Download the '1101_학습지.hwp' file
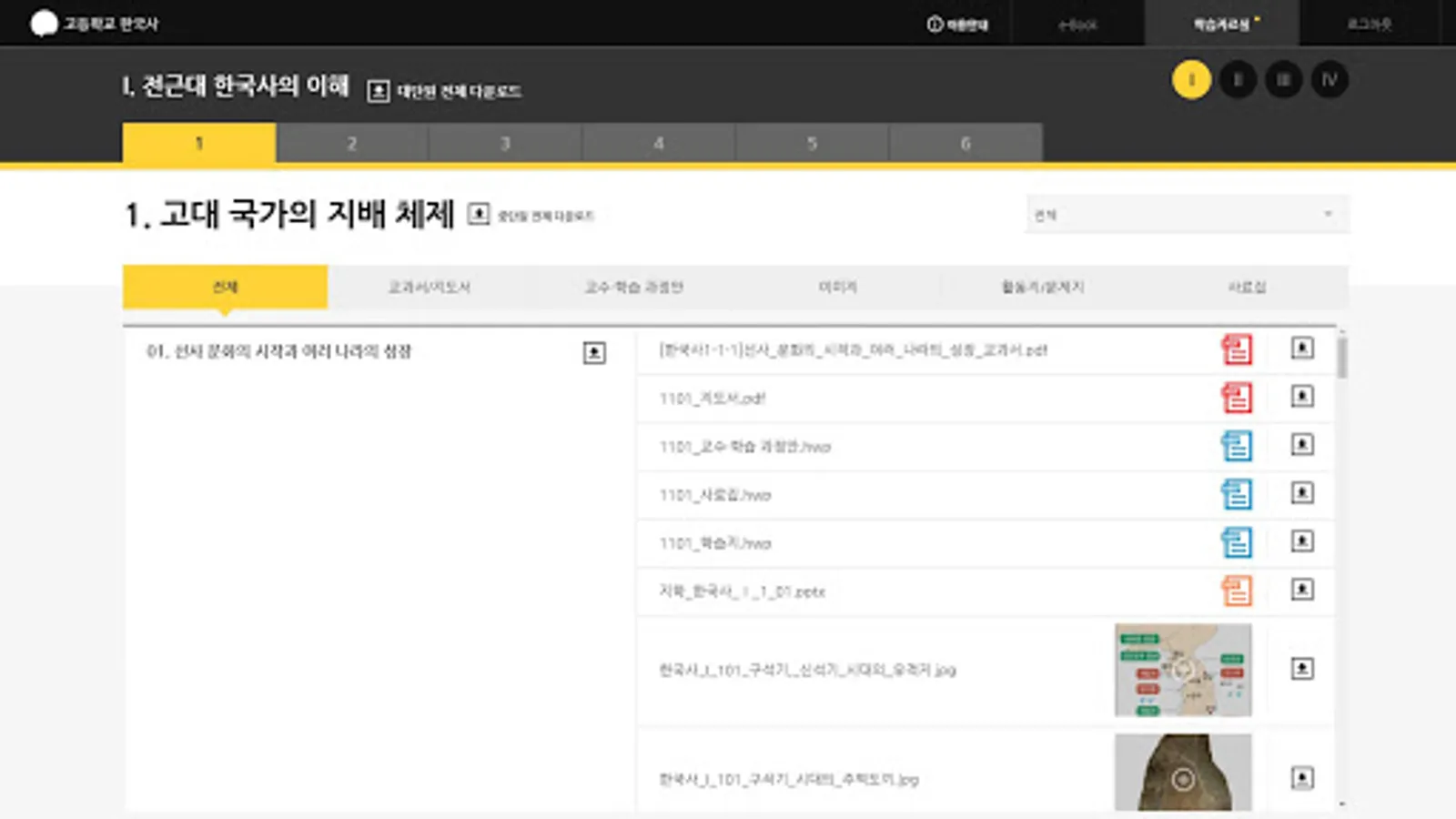Viewport: 1456px width, 819px height. tap(1302, 541)
